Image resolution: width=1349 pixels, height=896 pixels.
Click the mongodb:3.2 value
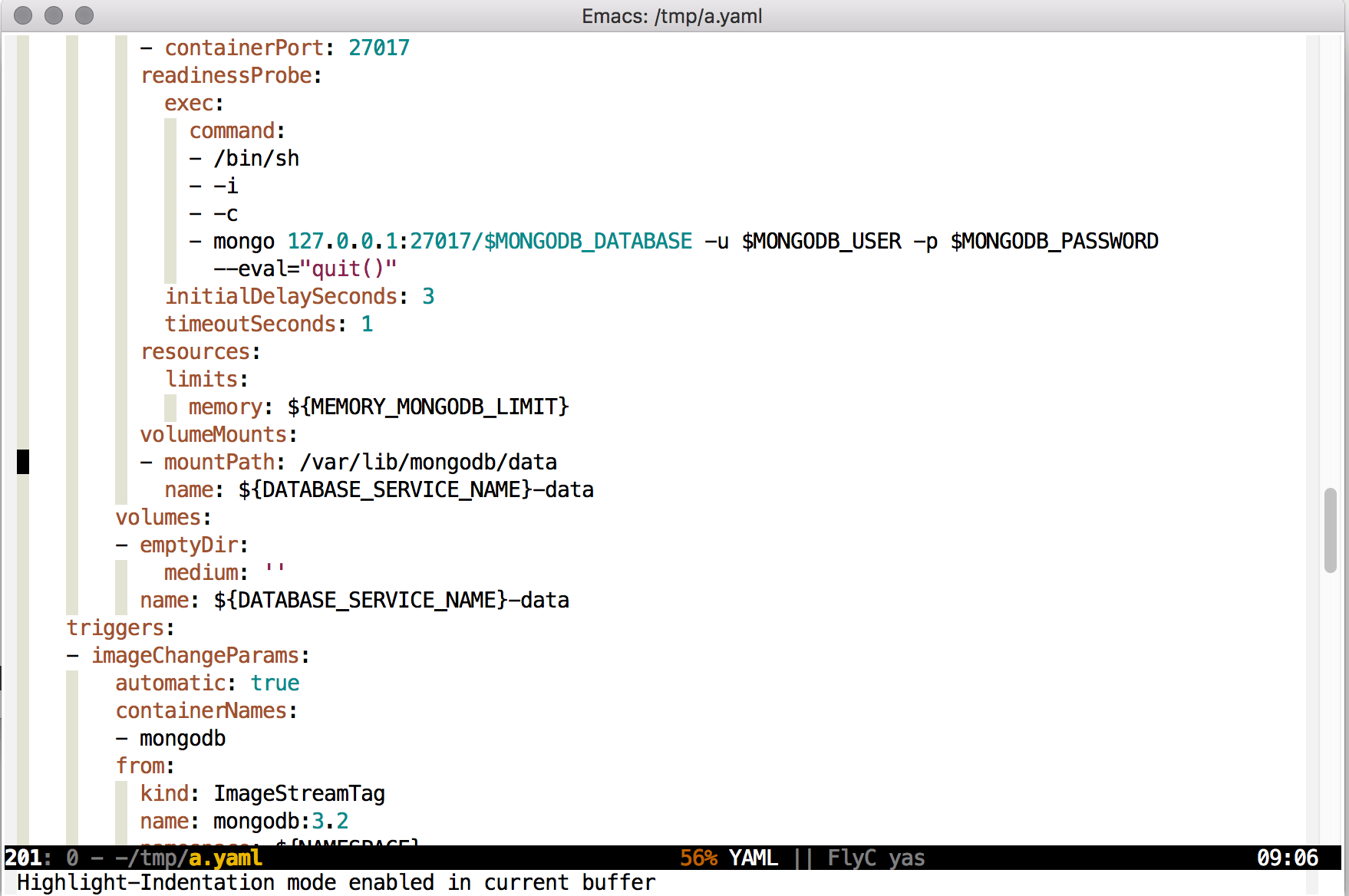click(x=281, y=821)
